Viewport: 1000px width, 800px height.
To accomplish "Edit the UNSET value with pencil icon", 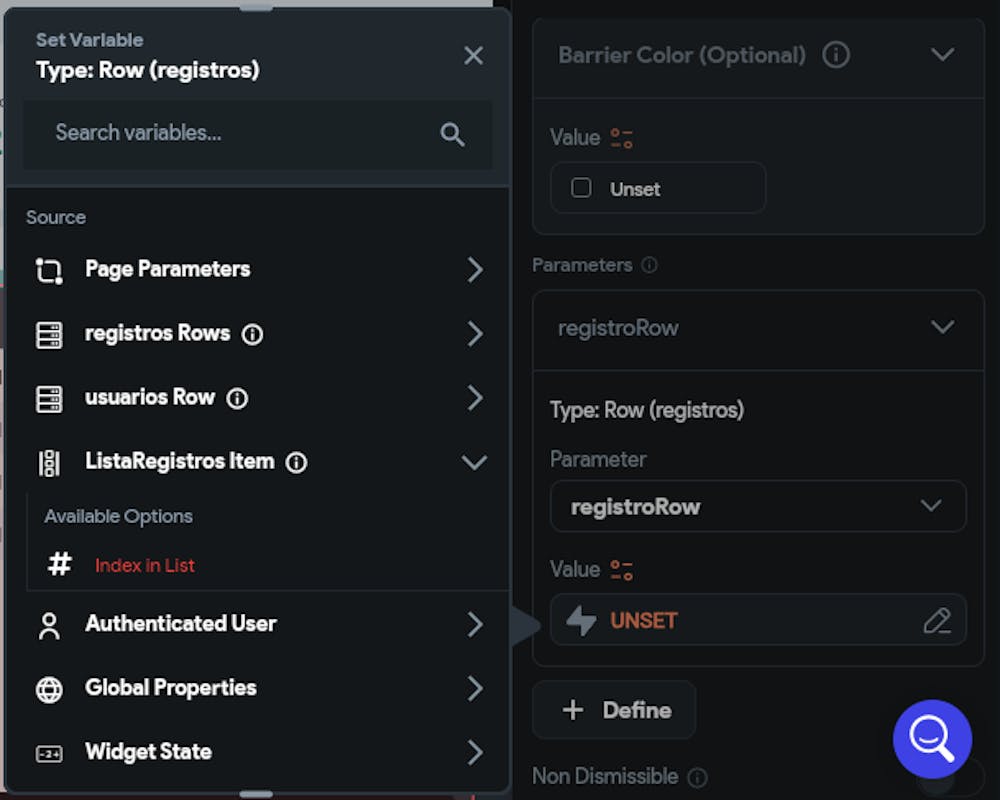I will coord(937,620).
